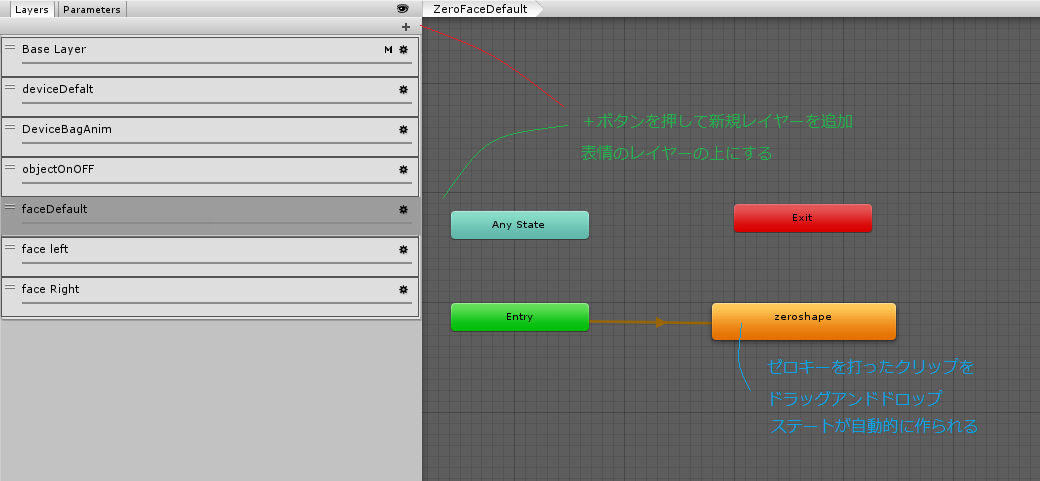This screenshot has width=1040, height=481.
Task: Click the drag handle of DeviceBagAnim layer
Action: coord(10,127)
